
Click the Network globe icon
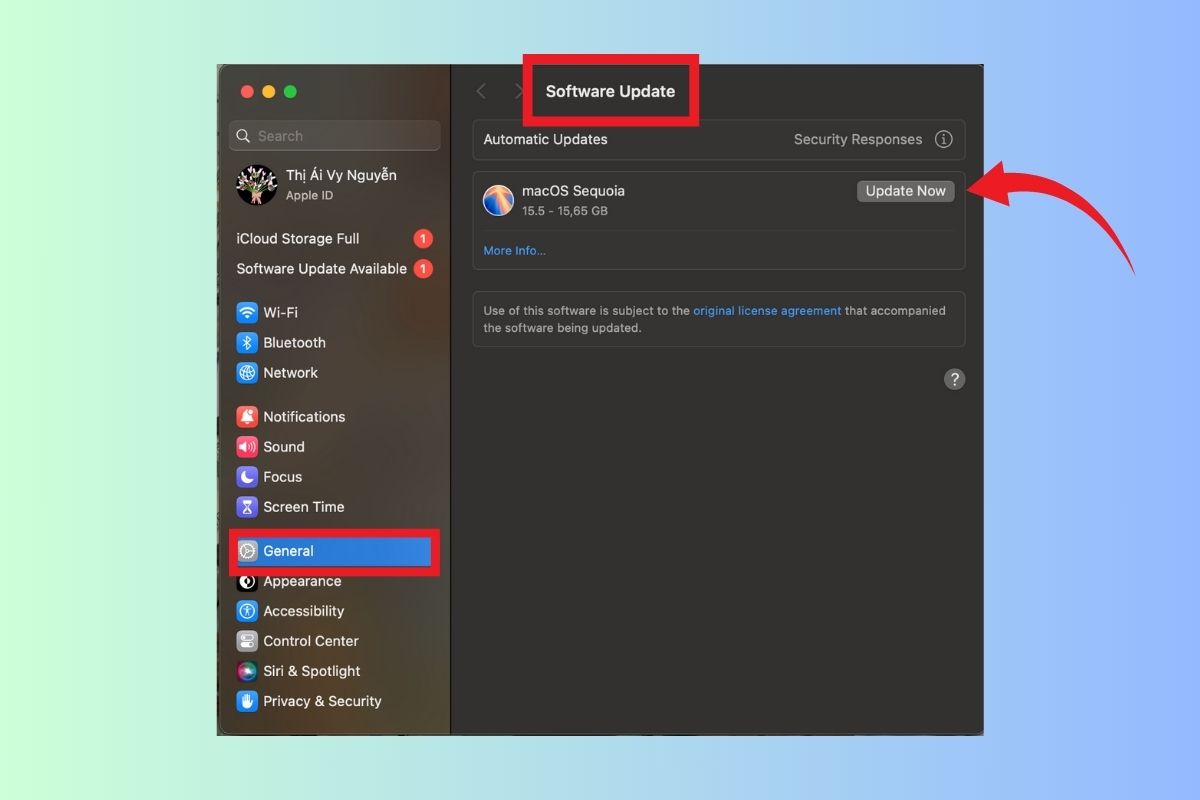tap(247, 373)
